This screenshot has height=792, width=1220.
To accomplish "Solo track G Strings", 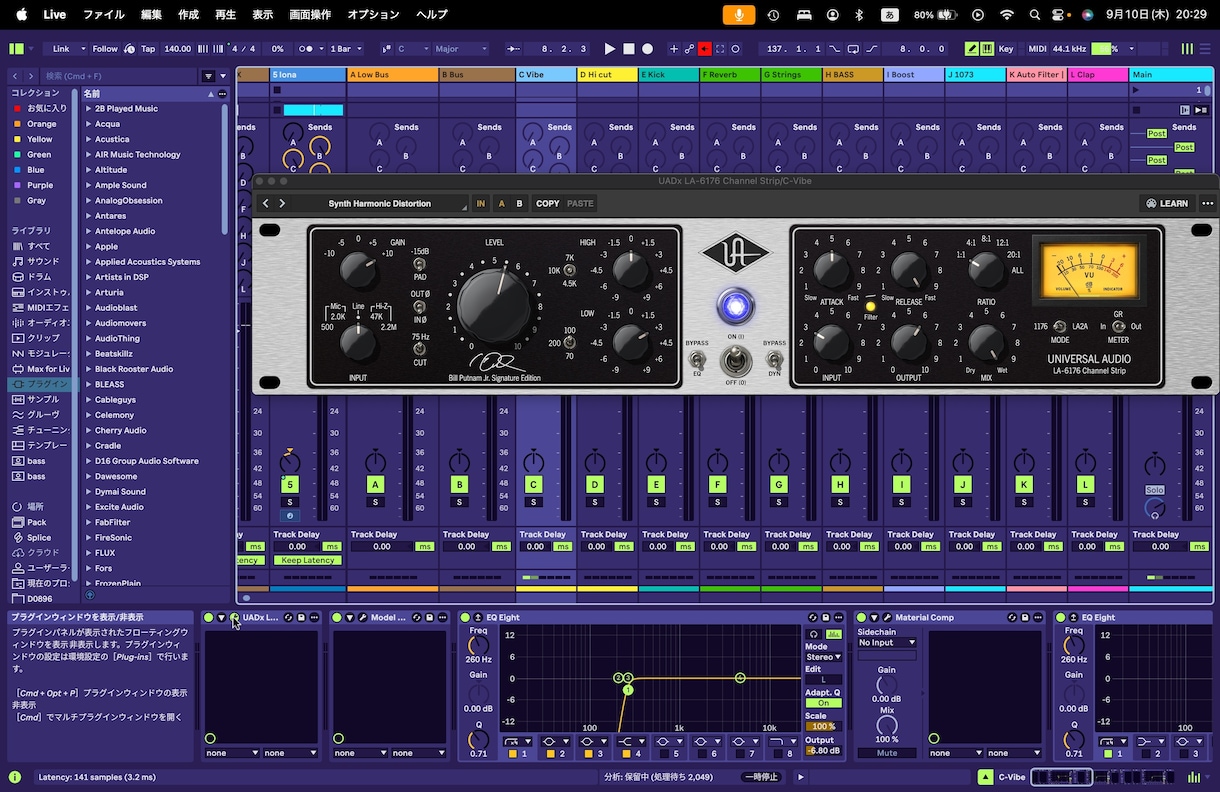I will 778,502.
